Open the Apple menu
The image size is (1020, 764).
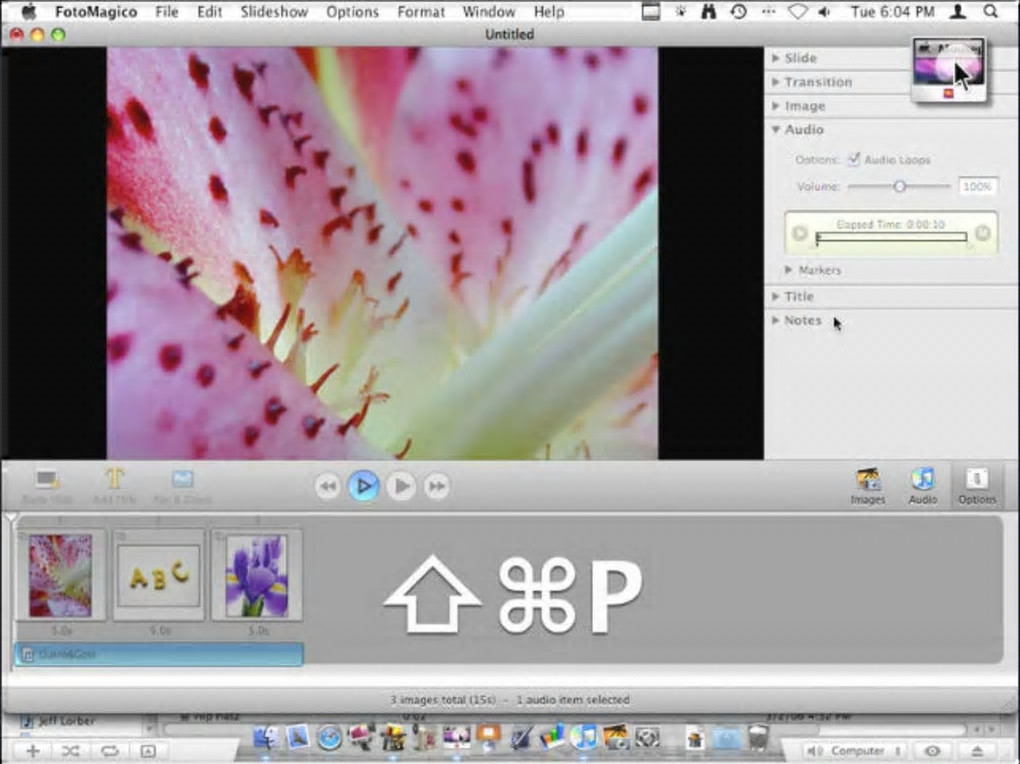pos(29,12)
